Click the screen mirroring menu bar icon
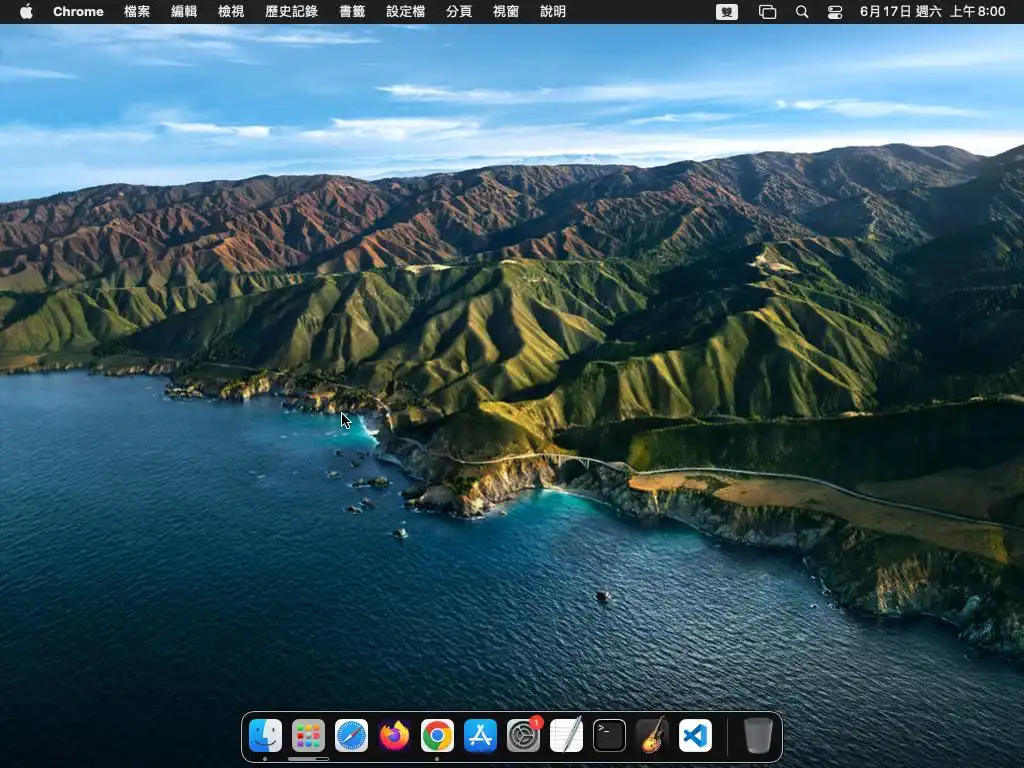The width and height of the screenshot is (1024, 768). tap(767, 12)
